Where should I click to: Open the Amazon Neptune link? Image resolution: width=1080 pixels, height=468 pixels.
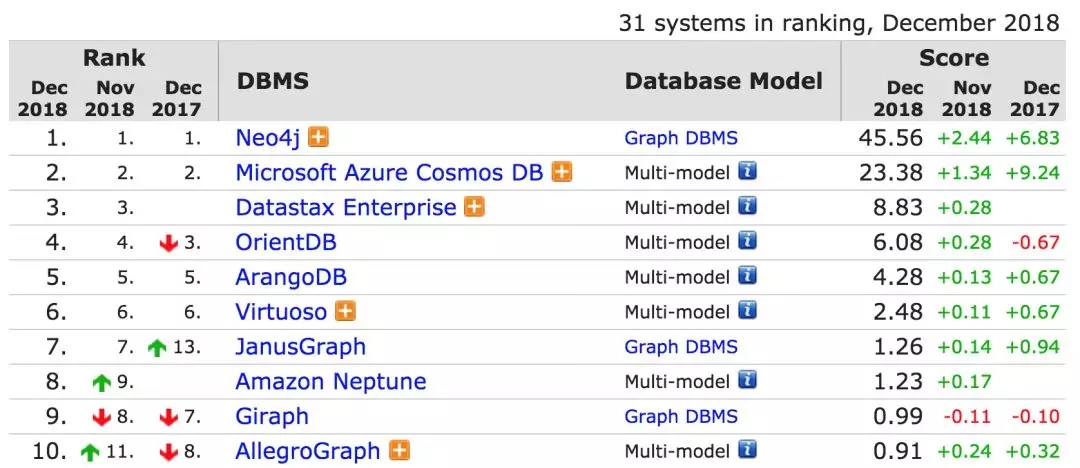point(330,381)
